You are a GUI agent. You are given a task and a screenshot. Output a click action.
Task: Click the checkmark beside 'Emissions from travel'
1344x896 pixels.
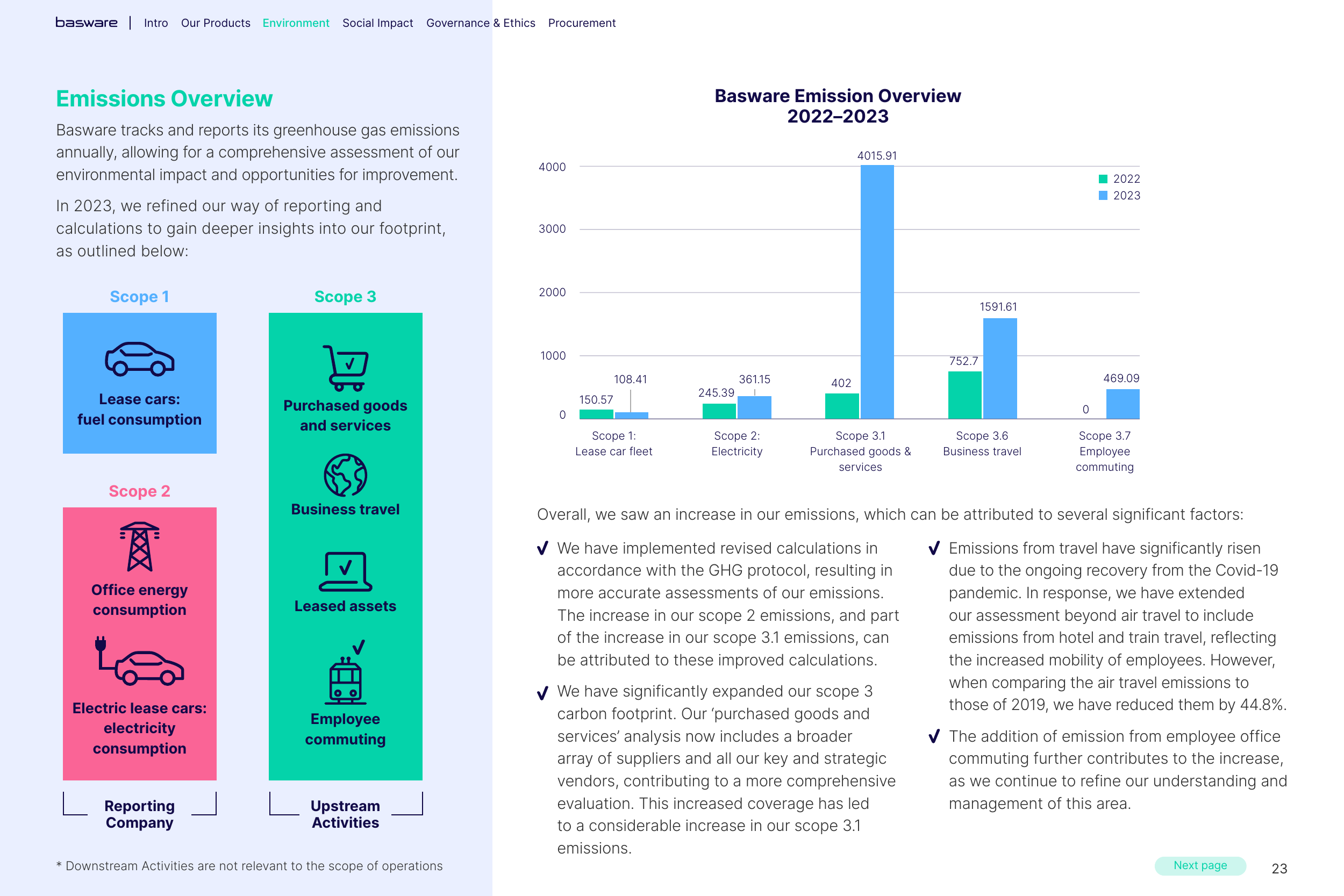coord(934,549)
